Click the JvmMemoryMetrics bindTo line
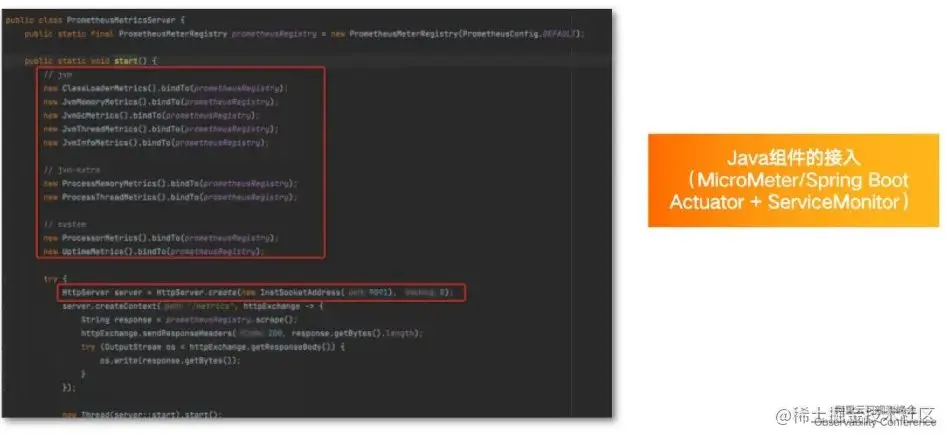951x441 pixels. pos(162,102)
